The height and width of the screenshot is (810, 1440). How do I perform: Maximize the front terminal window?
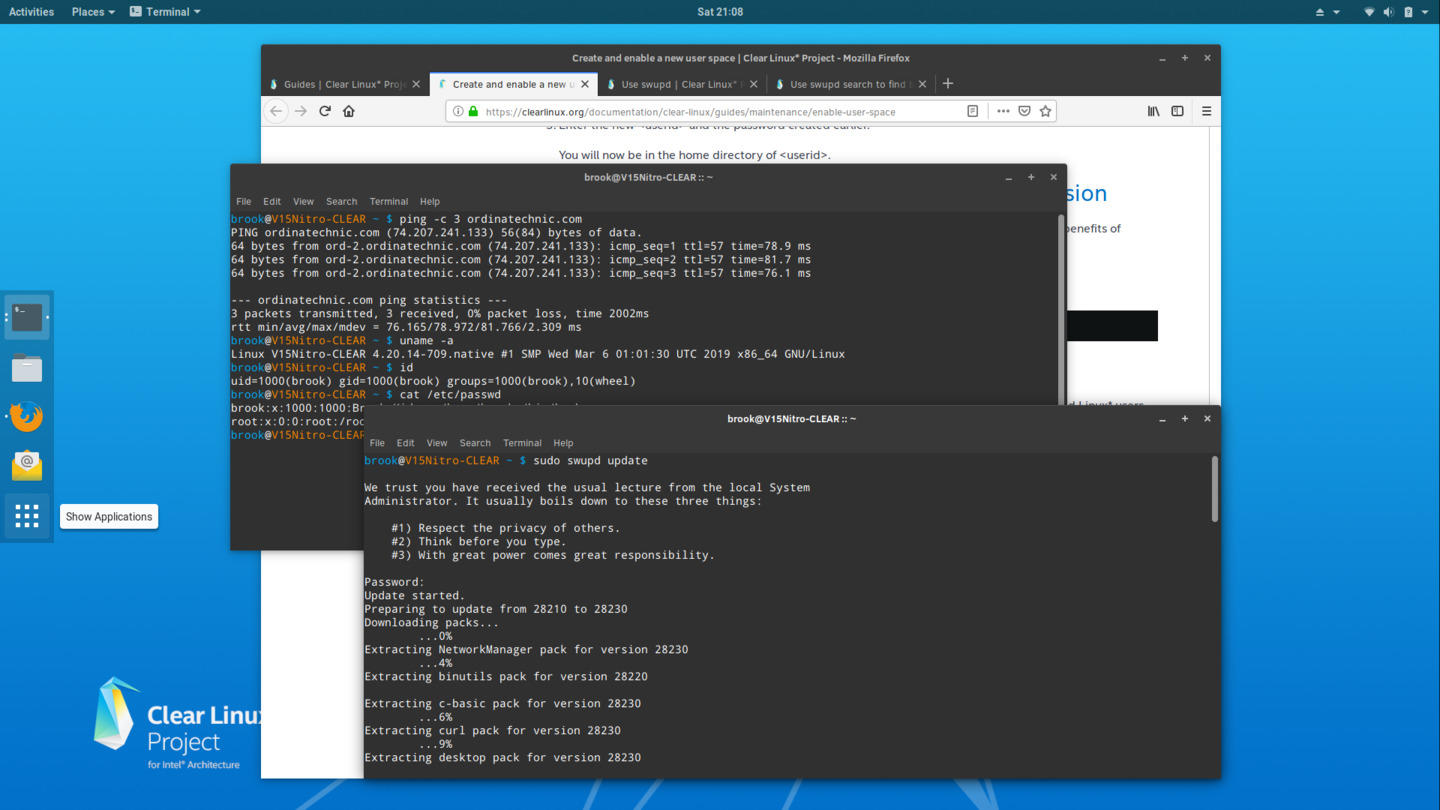click(x=1185, y=419)
